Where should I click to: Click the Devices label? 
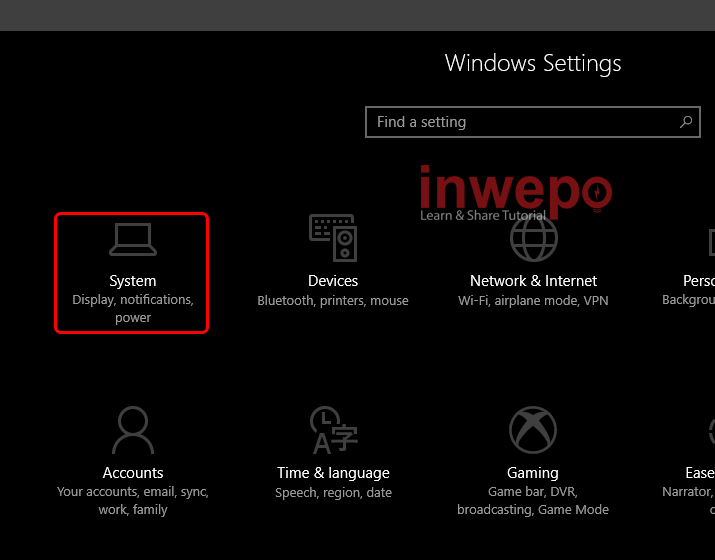click(x=333, y=281)
